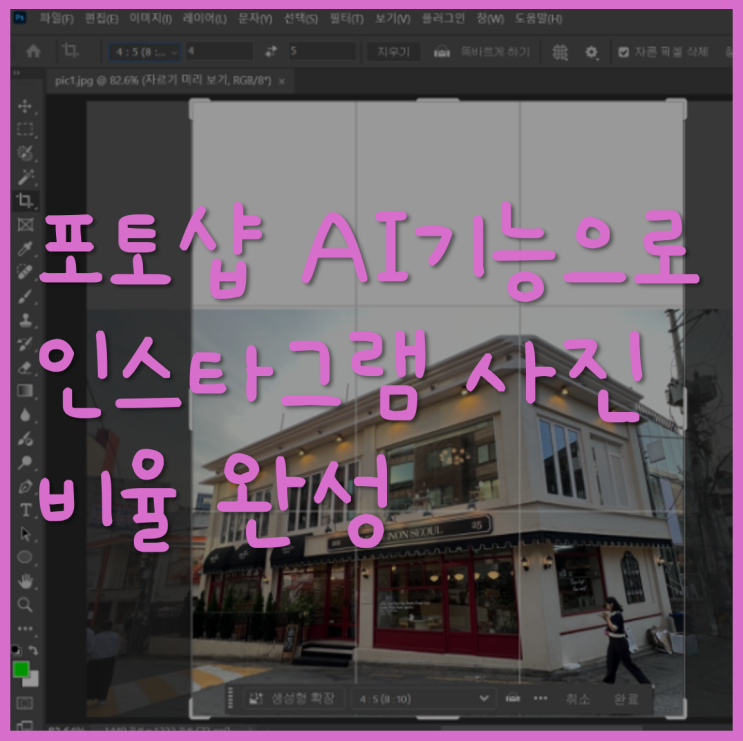Click the gray background color swatch

click(32, 681)
